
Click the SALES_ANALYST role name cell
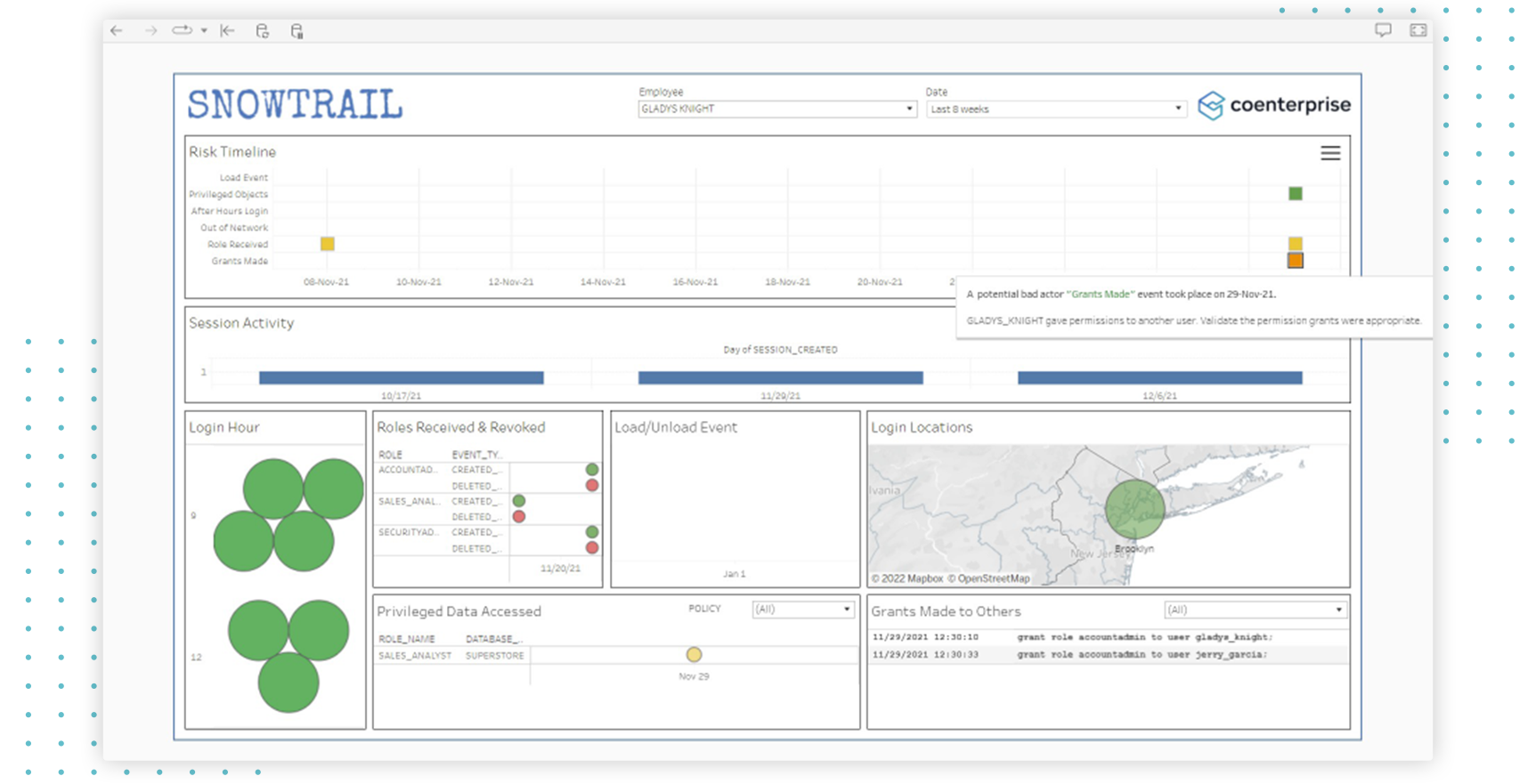pyautogui.click(x=415, y=656)
